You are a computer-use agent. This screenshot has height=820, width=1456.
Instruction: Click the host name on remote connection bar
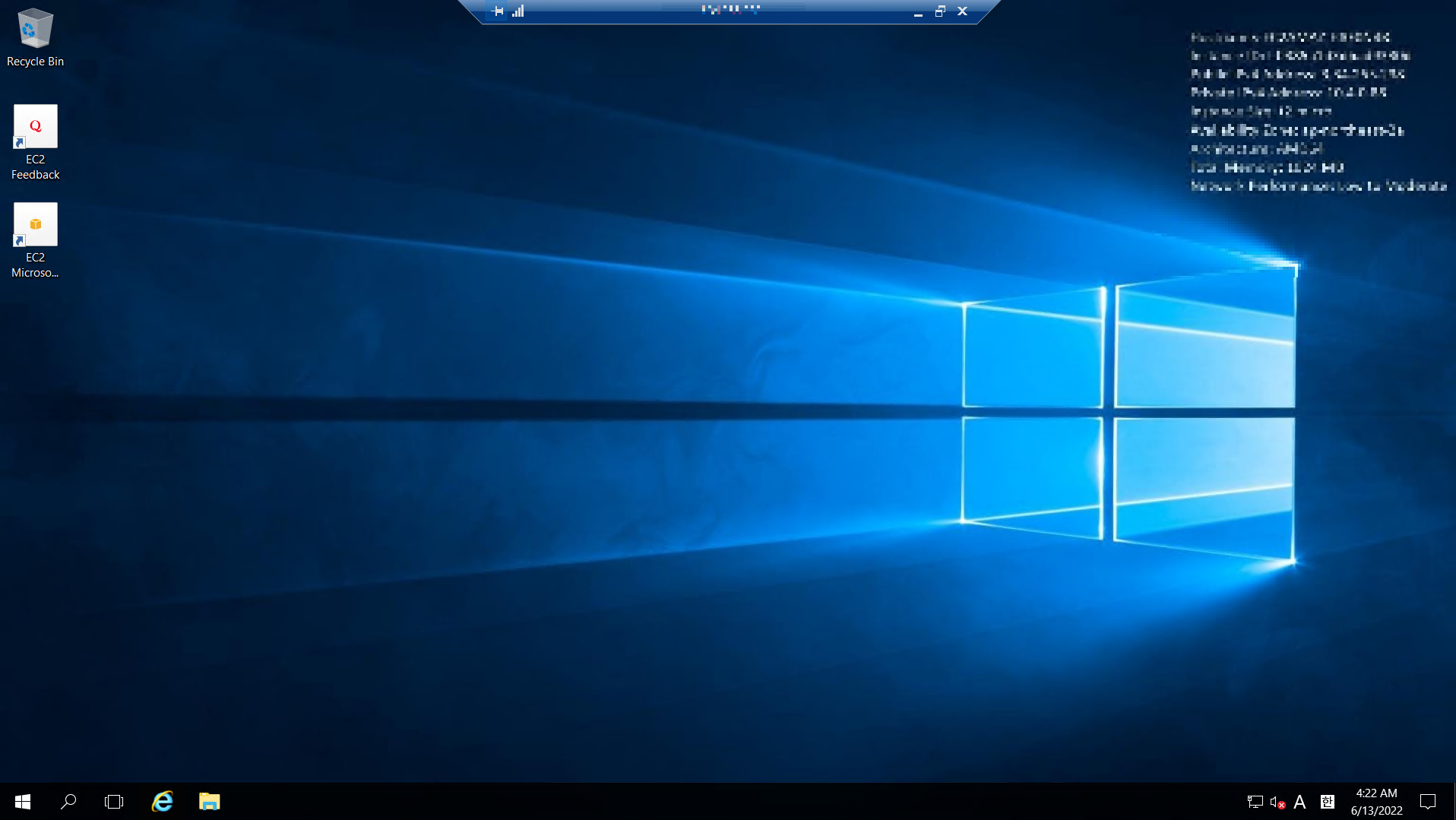tap(730, 10)
